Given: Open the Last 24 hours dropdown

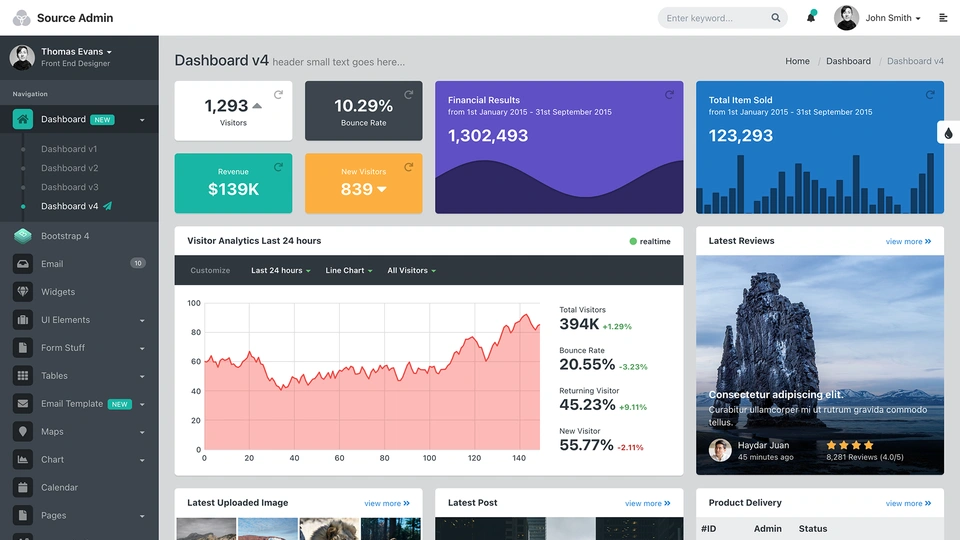Looking at the screenshot, I should [280, 271].
